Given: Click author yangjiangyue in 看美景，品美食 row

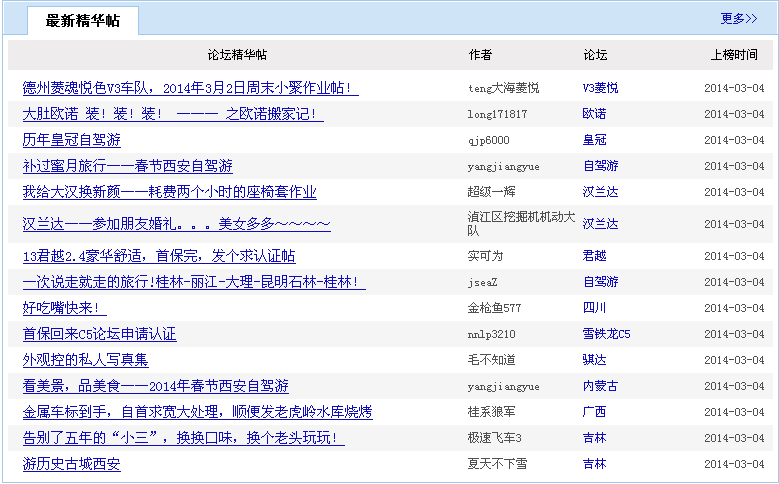Looking at the screenshot, I should [x=503, y=386].
